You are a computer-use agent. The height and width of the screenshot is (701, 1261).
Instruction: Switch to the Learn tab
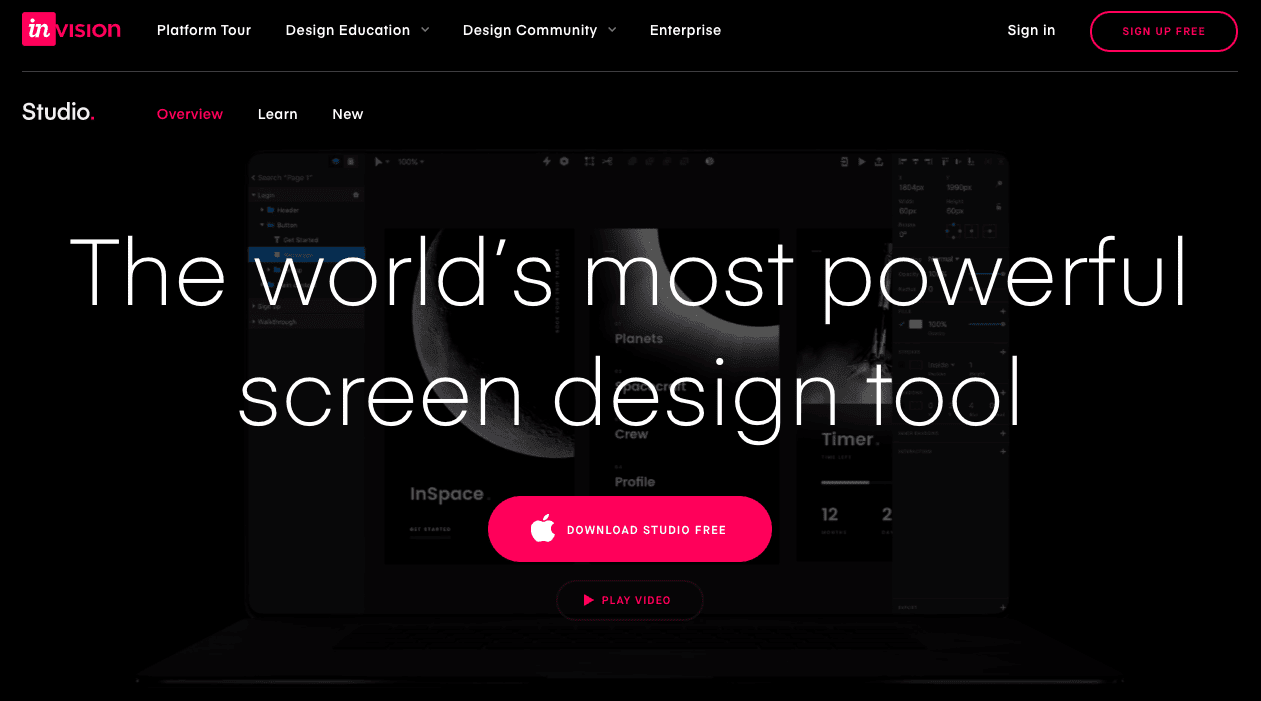point(277,114)
